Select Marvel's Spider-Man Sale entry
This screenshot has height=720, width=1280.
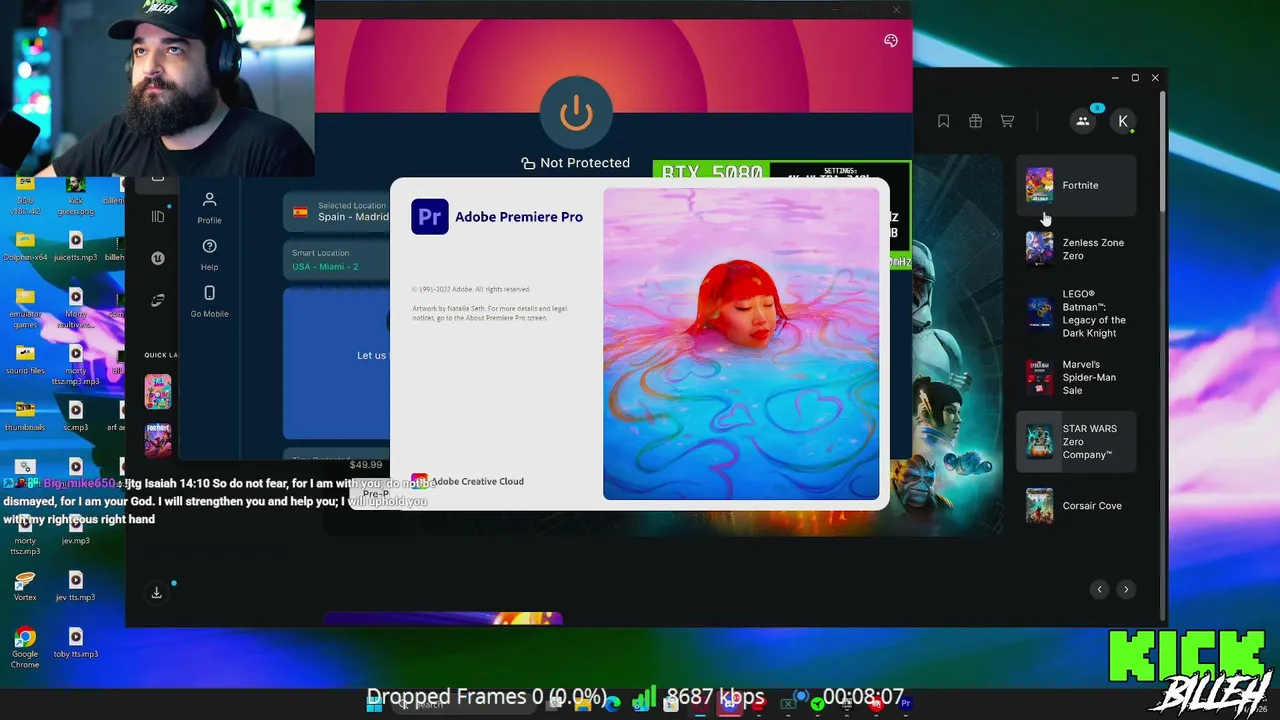pyautogui.click(x=1077, y=377)
